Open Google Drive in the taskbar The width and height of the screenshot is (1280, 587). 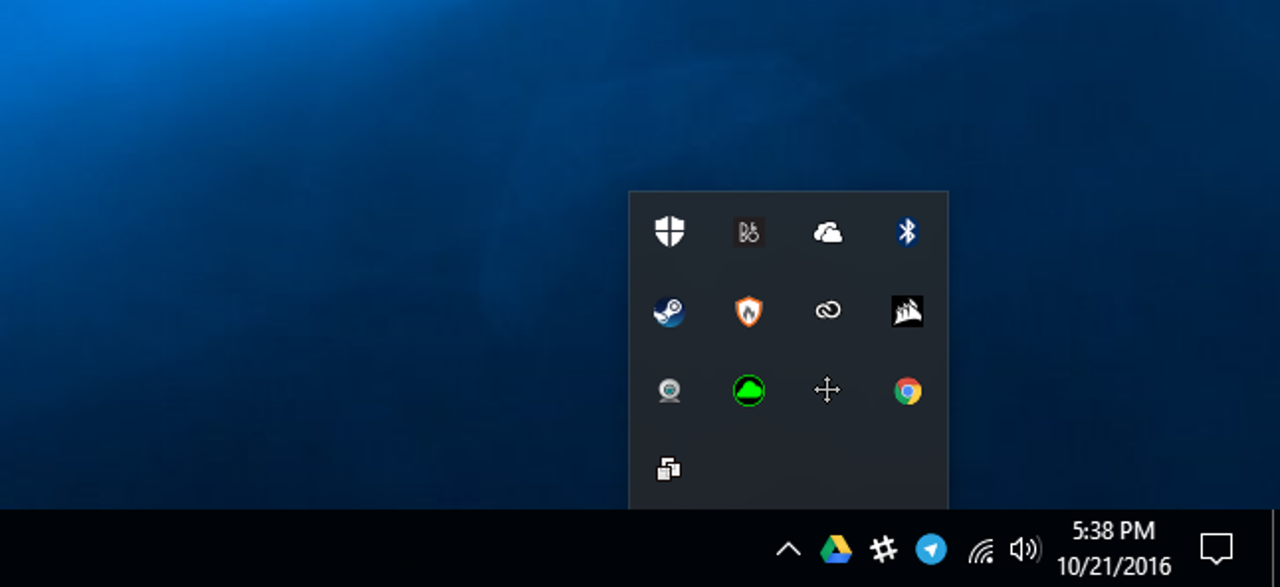click(x=835, y=549)
